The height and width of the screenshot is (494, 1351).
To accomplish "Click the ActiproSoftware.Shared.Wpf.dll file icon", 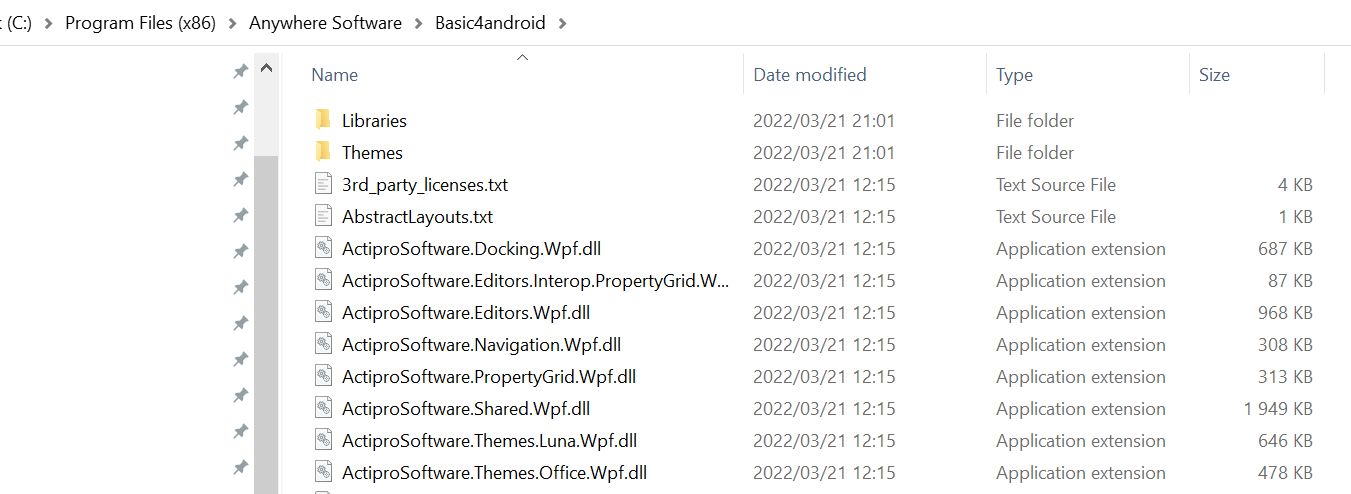I will click(x=323, y=408).
